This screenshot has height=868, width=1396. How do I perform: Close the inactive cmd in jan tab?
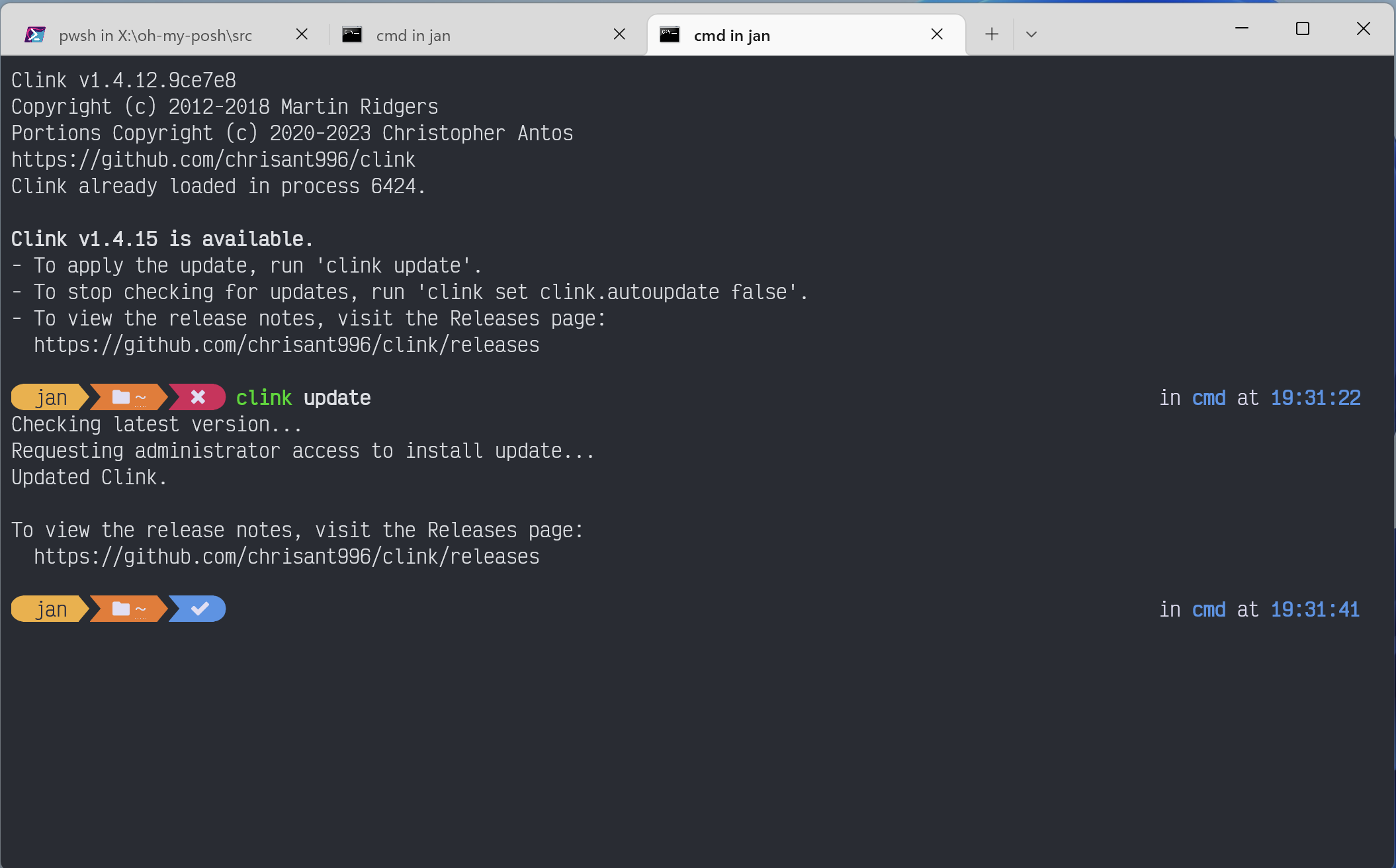[619, 34]
